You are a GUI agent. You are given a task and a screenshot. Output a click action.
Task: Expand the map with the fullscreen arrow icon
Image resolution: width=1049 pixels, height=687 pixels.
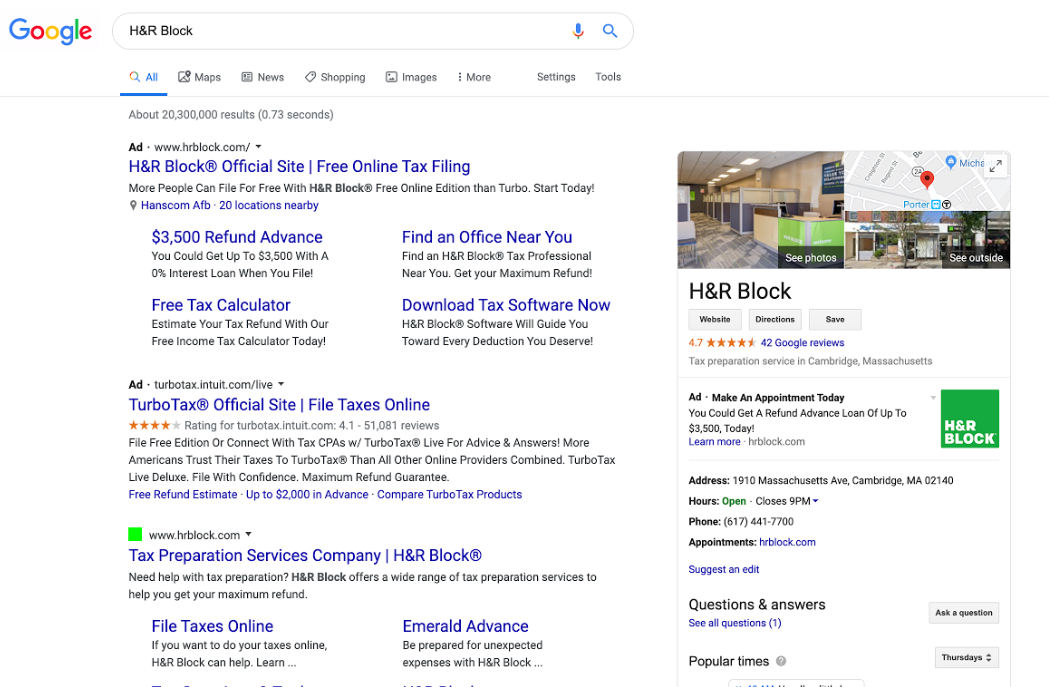coord(995,166)
